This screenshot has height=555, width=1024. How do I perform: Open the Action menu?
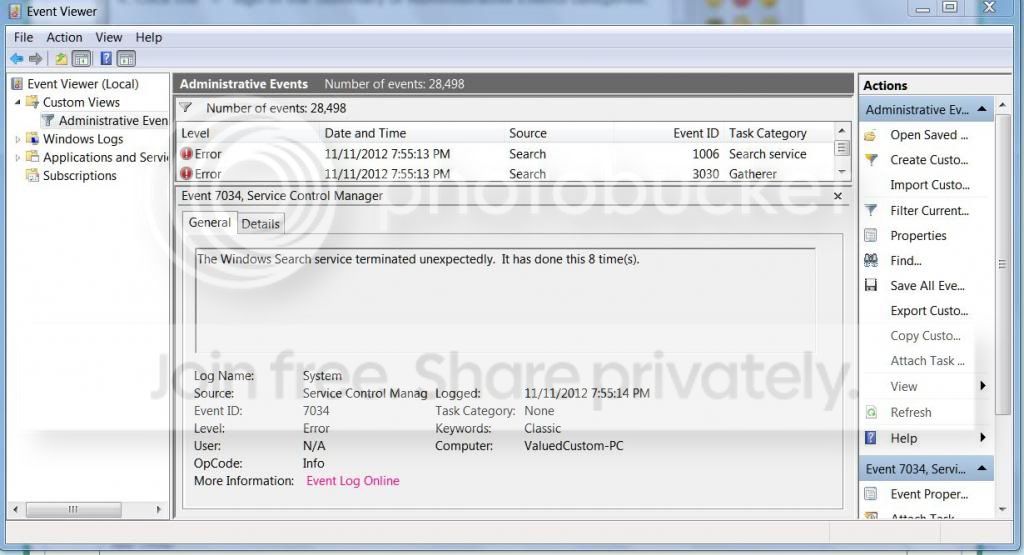click(x=64, y=37)
